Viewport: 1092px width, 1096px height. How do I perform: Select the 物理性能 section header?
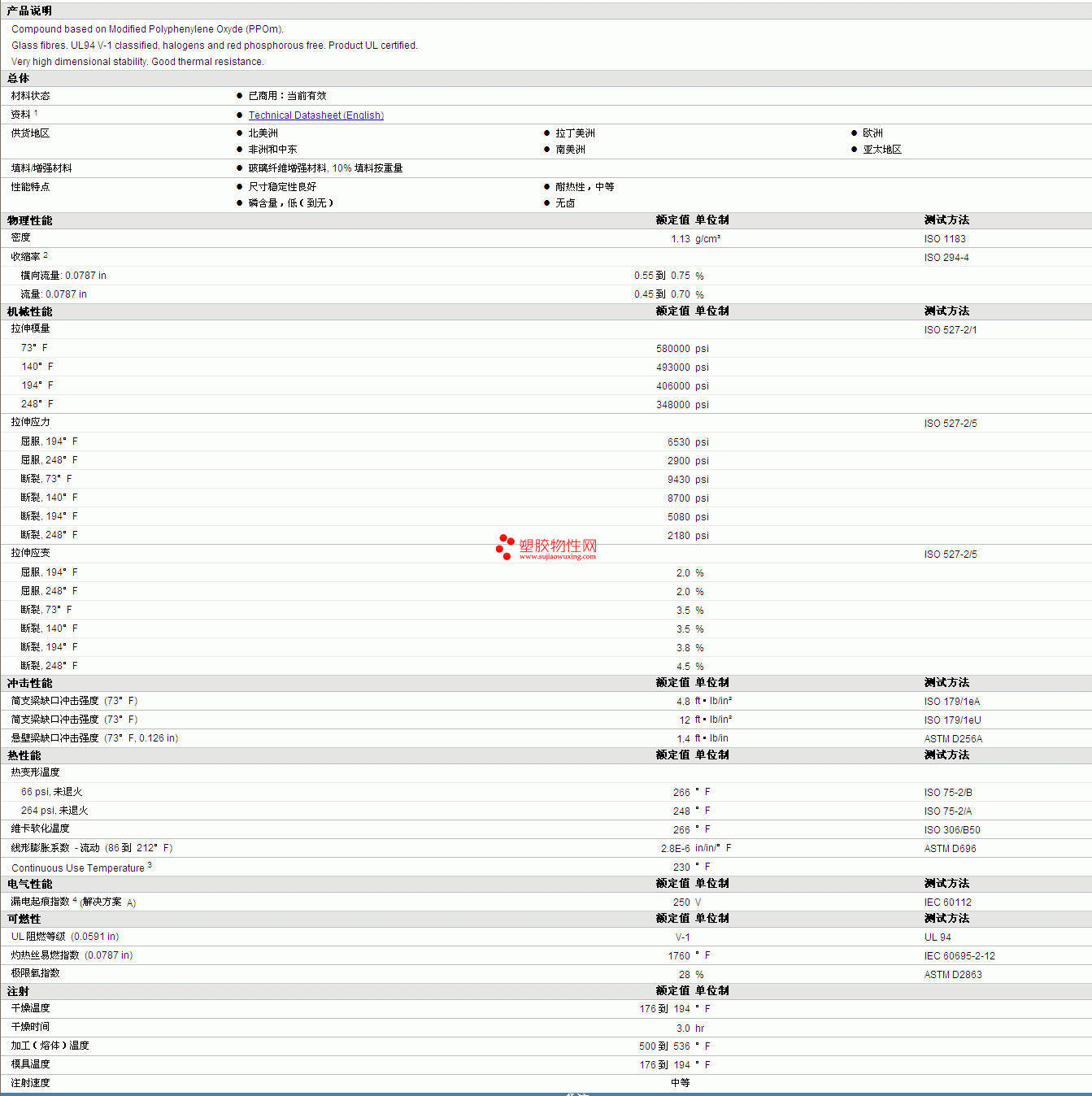[x=30, y=220]
